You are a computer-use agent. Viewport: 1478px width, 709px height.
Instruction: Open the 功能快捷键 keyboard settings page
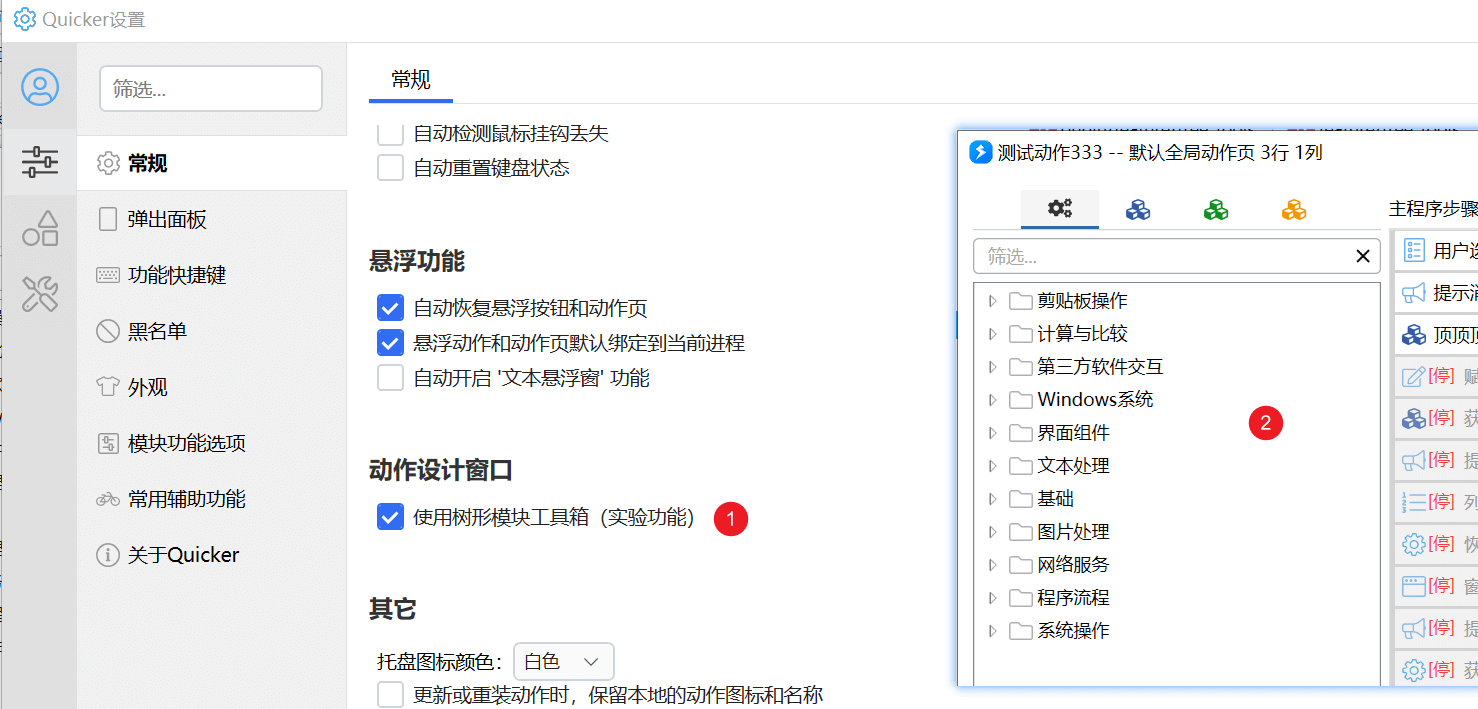pyautogui.click(x=212, y=275)
